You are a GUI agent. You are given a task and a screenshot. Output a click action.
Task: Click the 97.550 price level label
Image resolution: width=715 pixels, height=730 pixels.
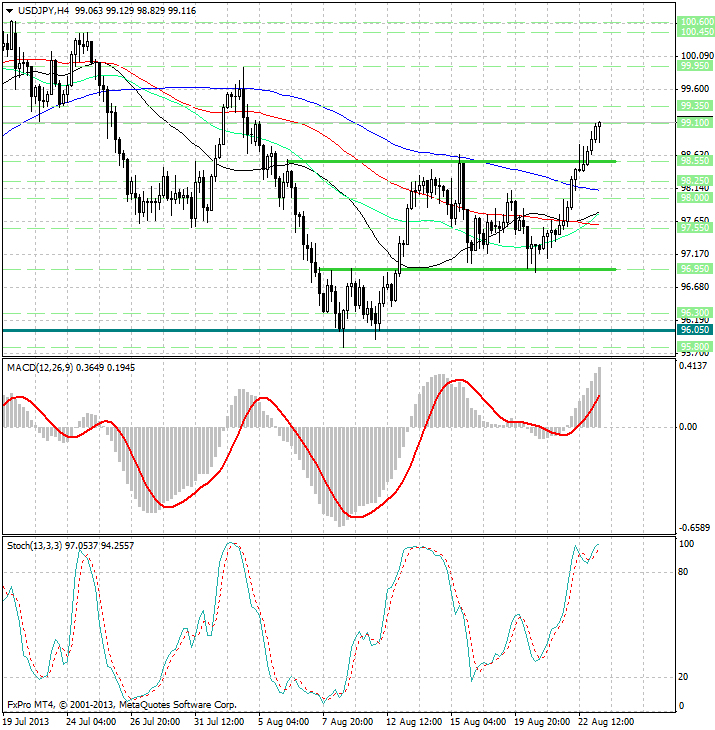tap(695, 227)
